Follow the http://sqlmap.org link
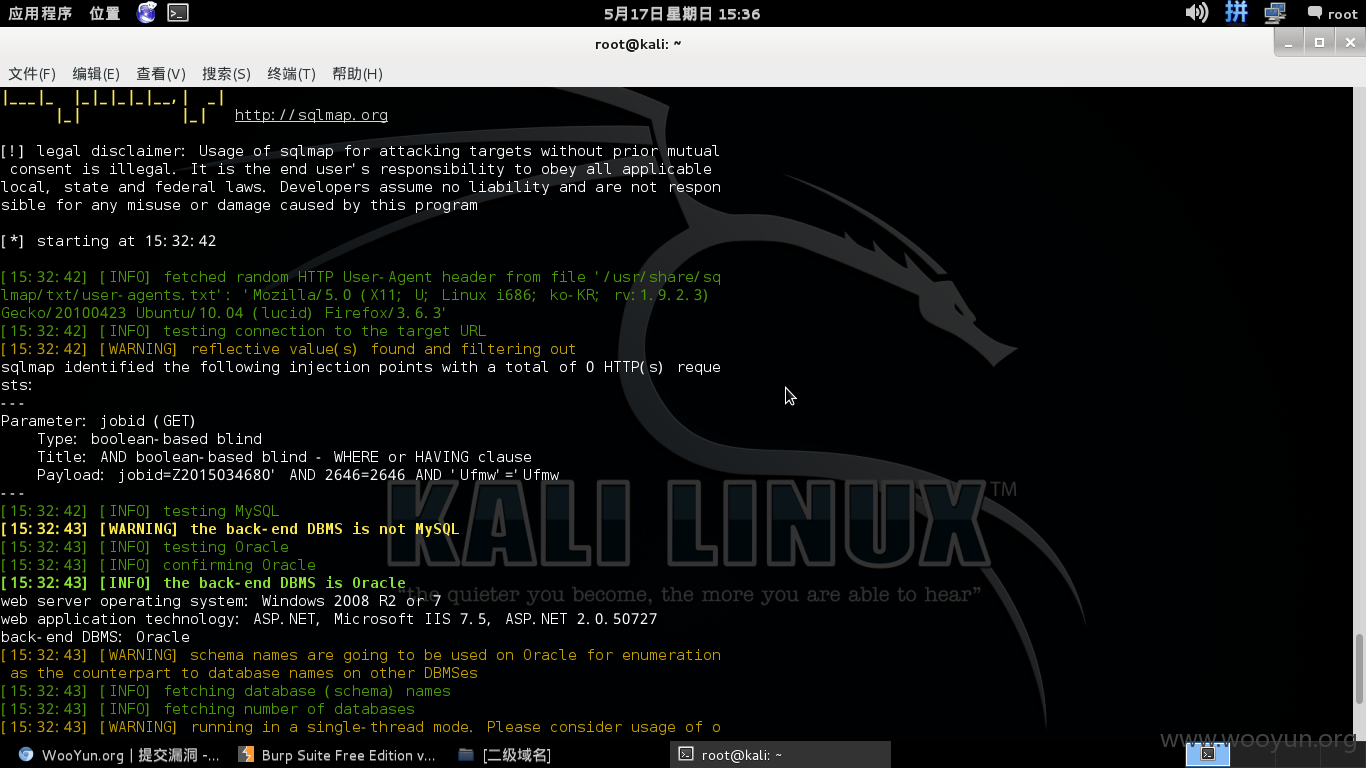This screenshot has height=768, width=1366. pyautogui.click(x=311, y=115)
